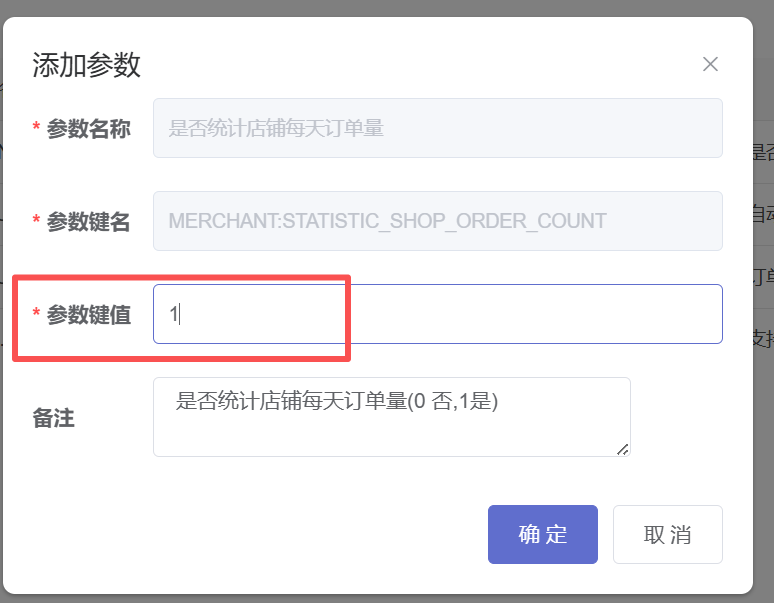Click the 参数键值 field label
Viewport: 774px width, 603px height.
click(x=88, y=315)
